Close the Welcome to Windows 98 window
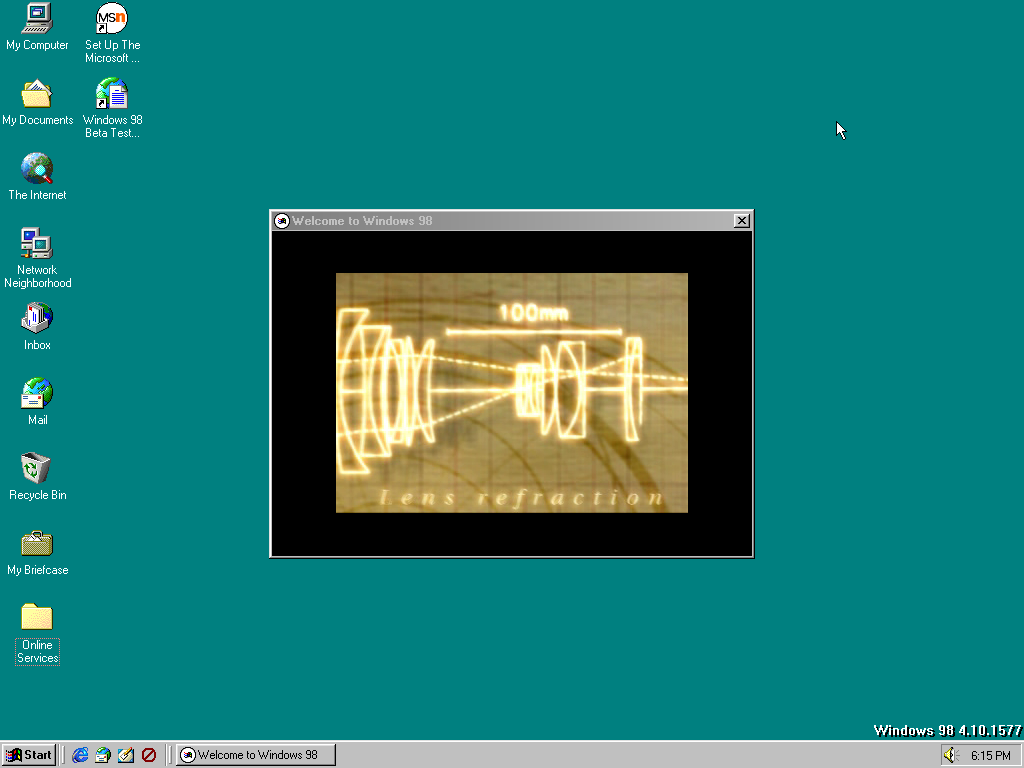Screen dimensions: 1024x768 741,221
